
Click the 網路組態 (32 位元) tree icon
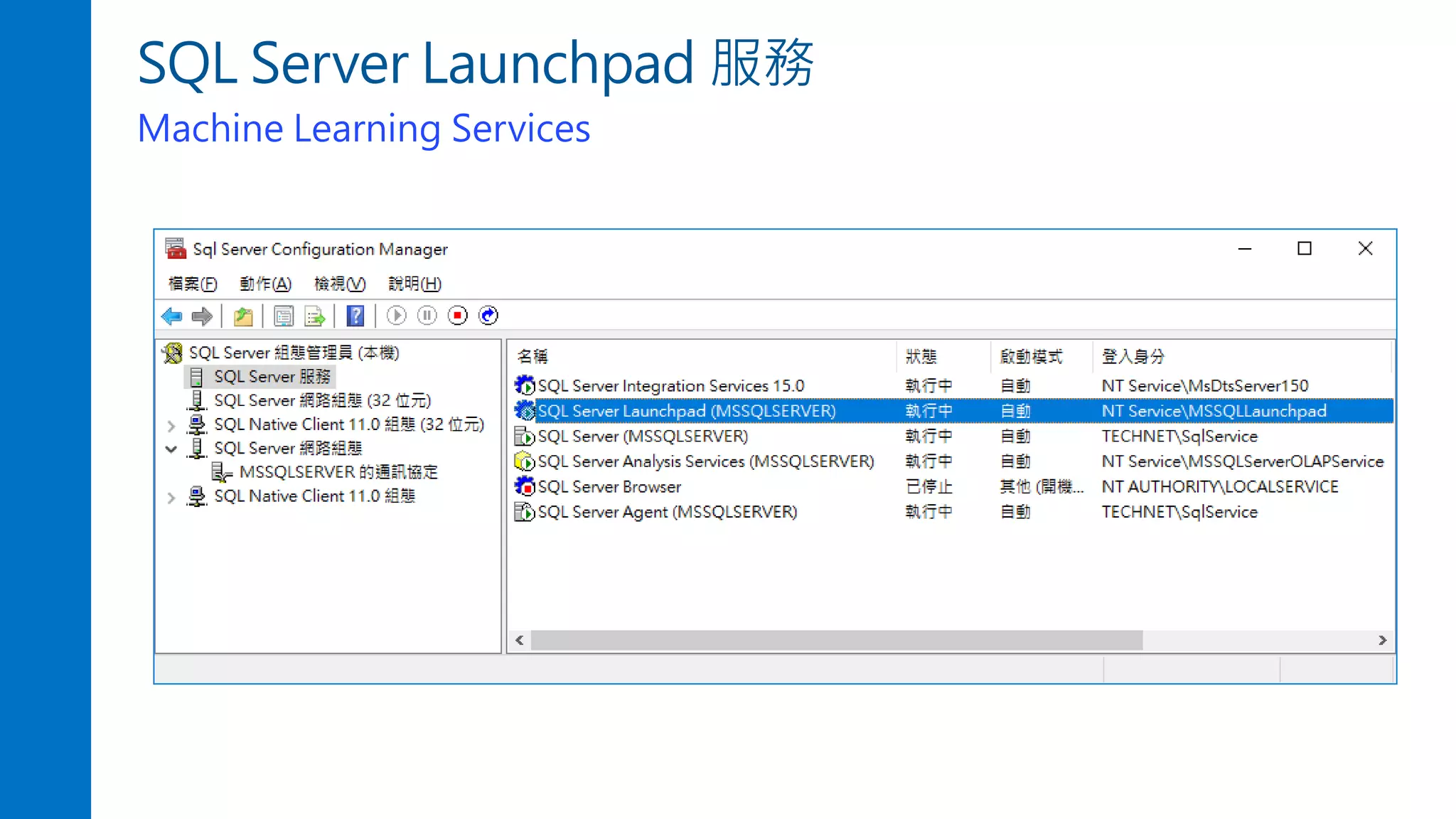pos(197,400)
